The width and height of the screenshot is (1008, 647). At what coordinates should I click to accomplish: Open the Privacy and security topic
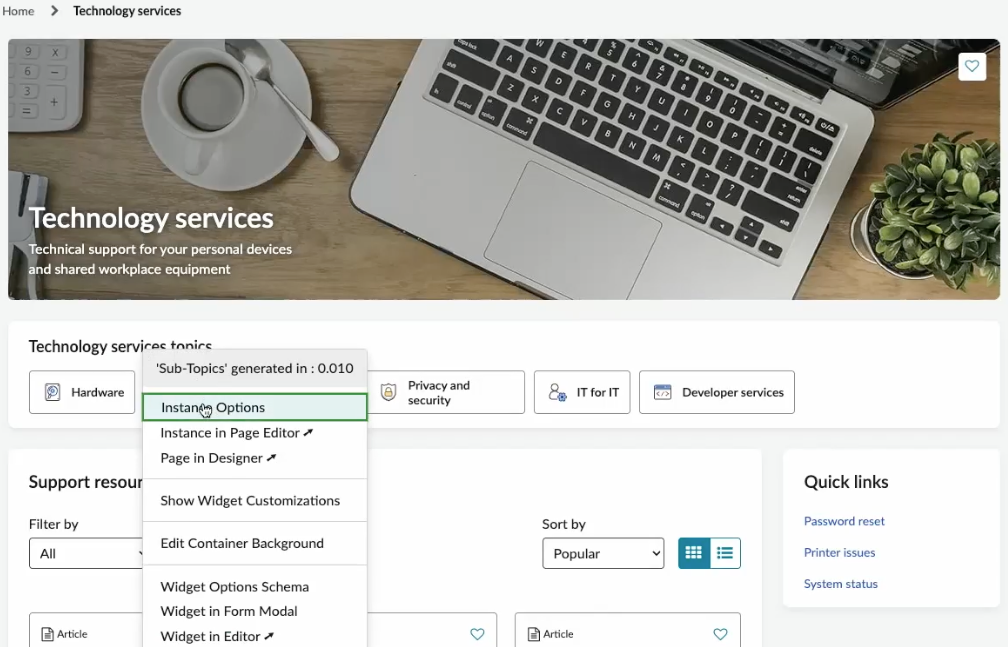point(447,392)
